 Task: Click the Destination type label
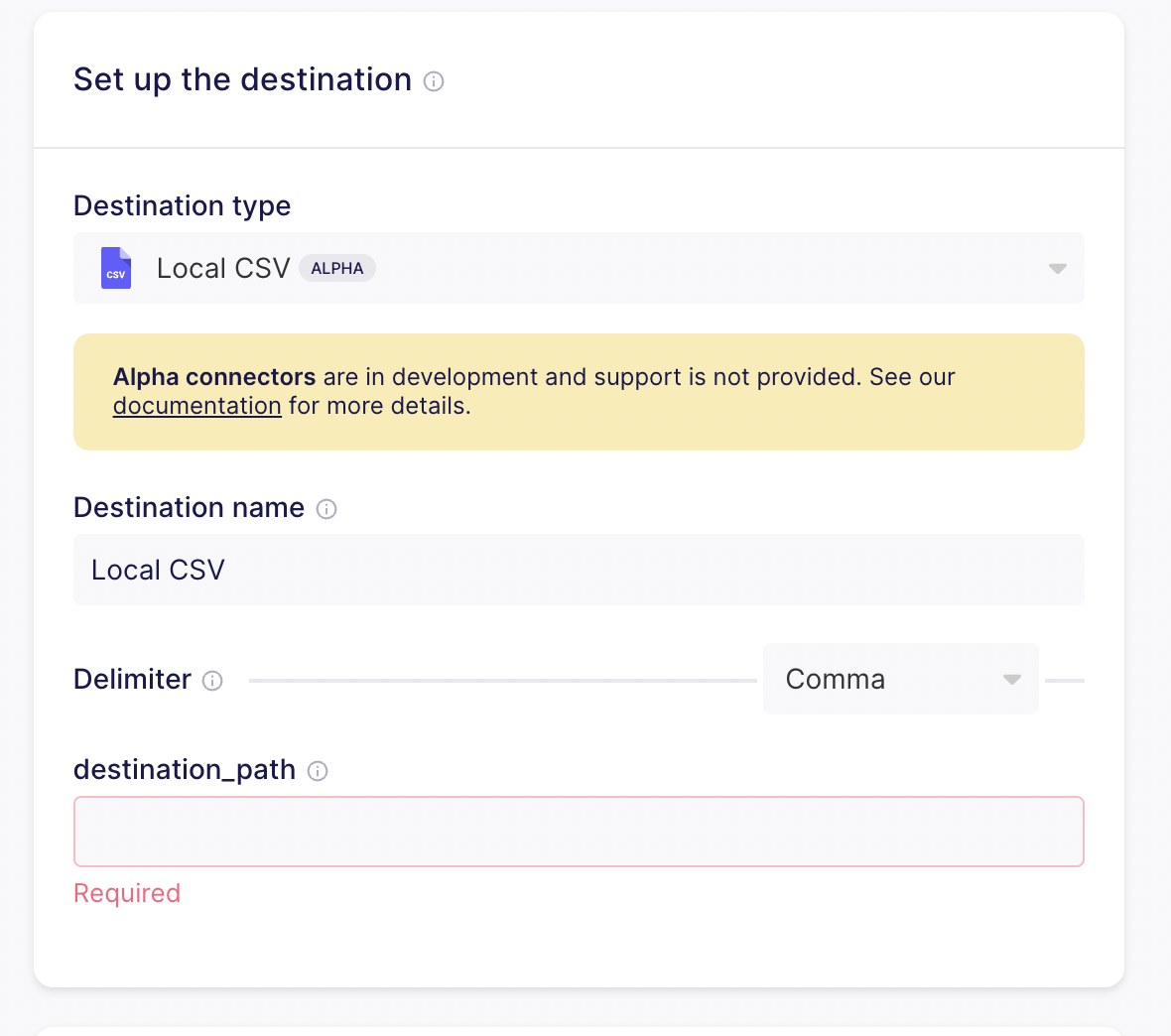183,205
